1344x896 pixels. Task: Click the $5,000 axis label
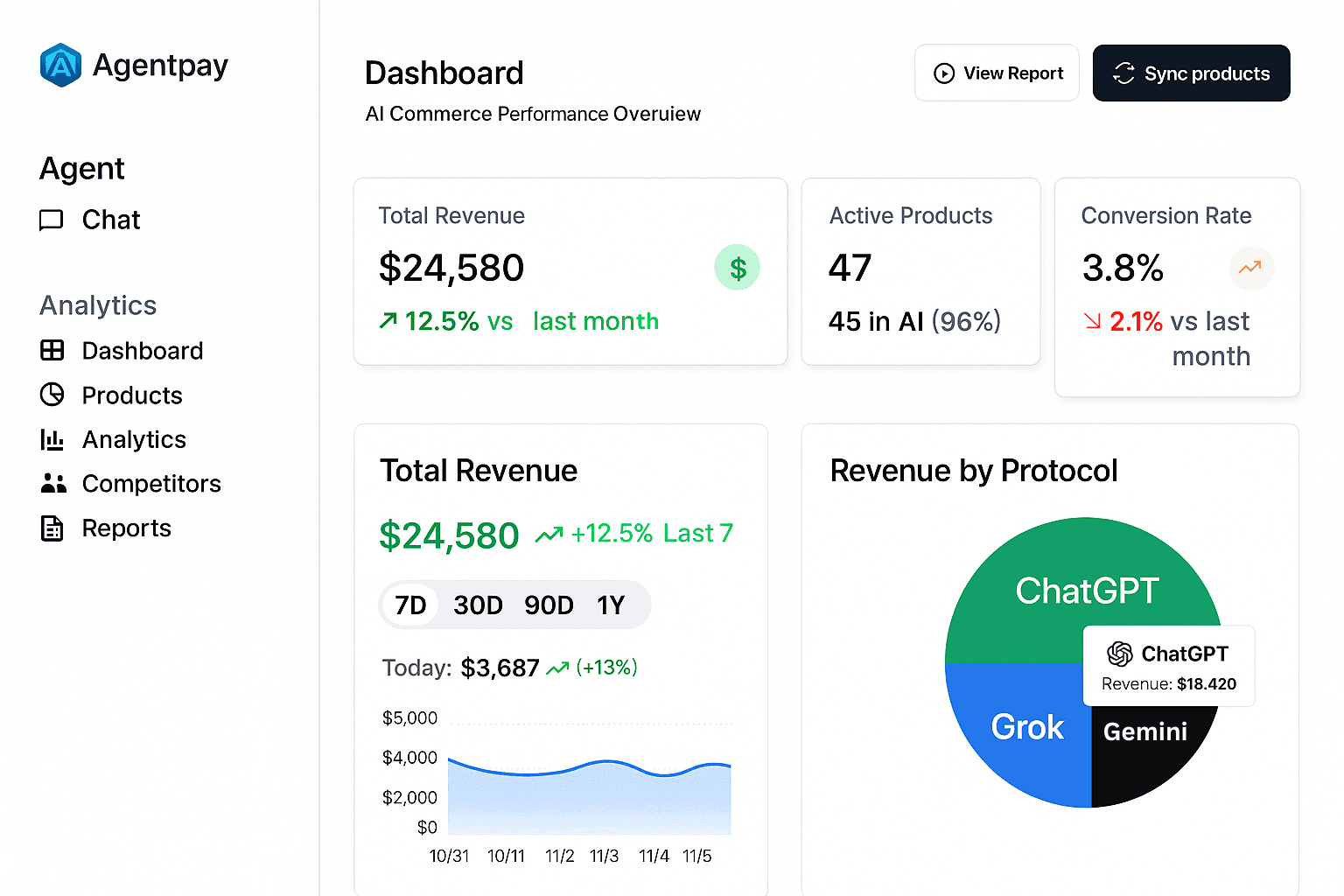pos(409,718)
